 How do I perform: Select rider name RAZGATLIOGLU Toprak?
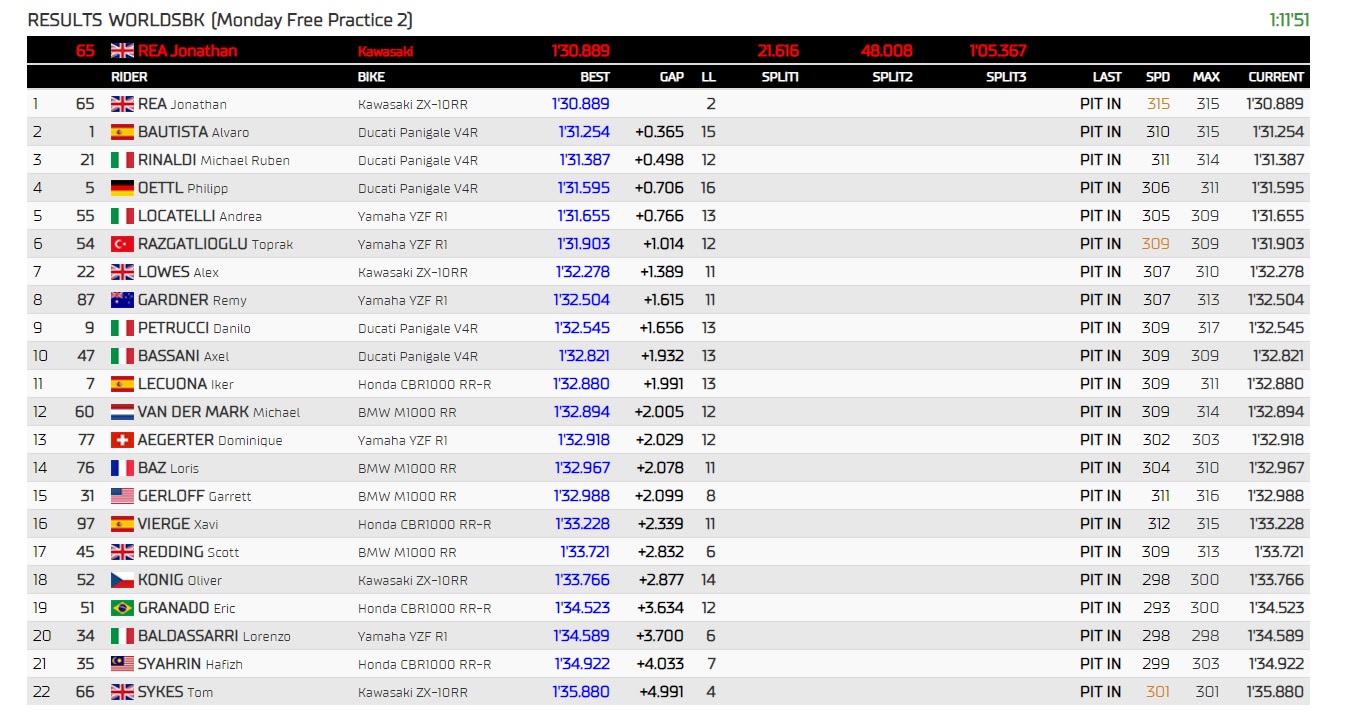click(x=216, y=243)
